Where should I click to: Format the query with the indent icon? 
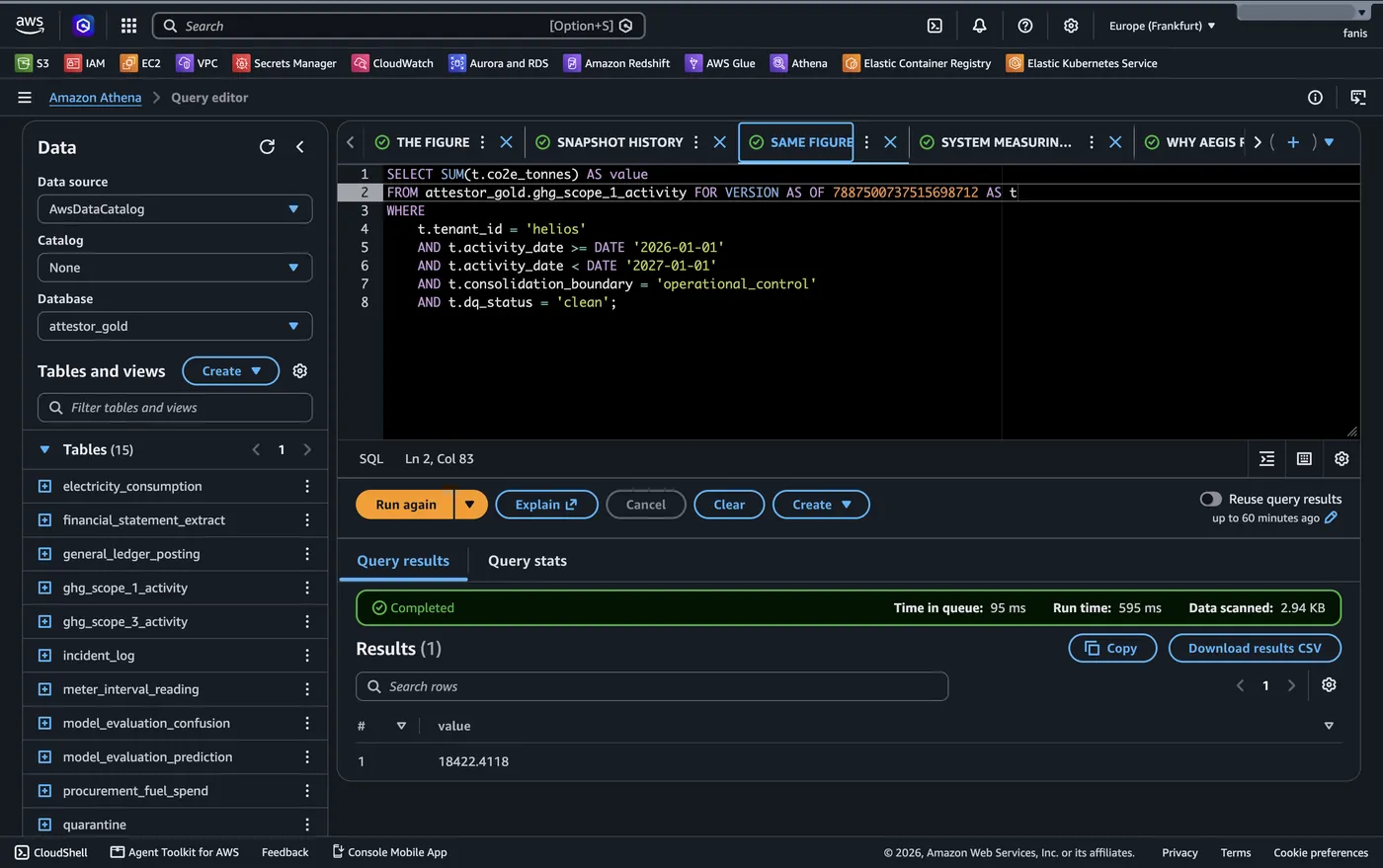point(1267,459)
